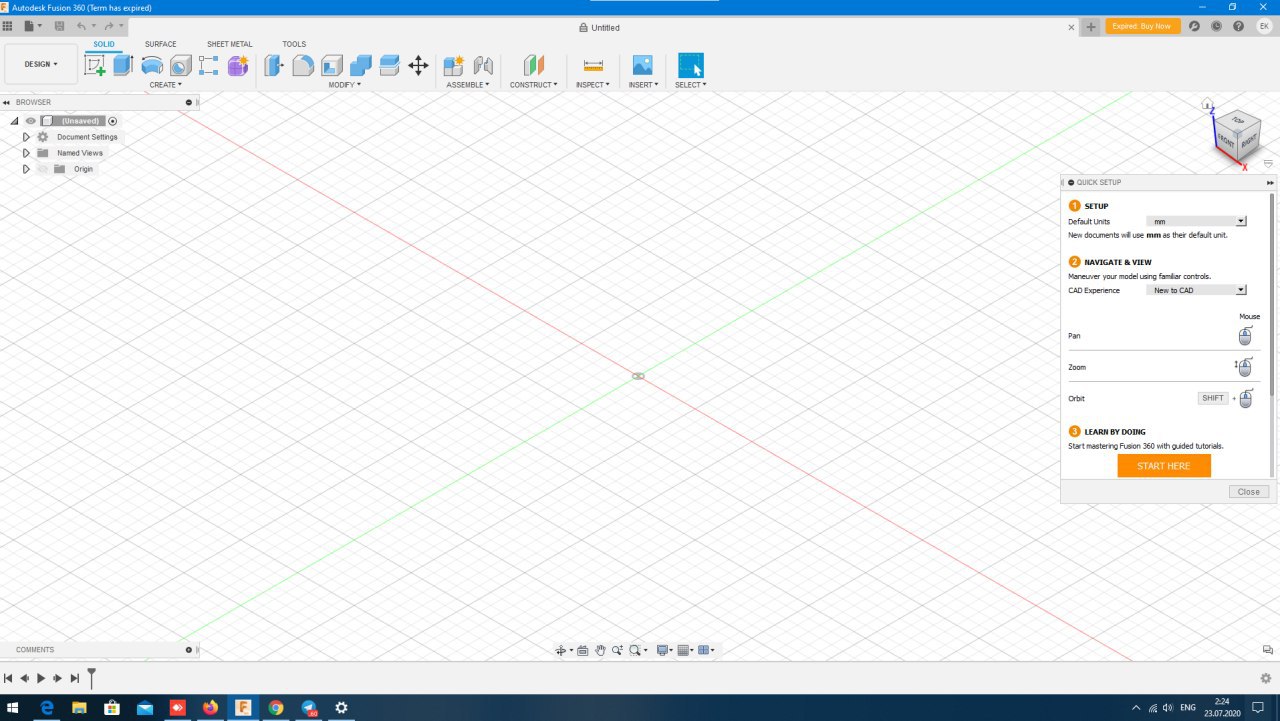Open the Design workspace dropdown
The image size is (1280, 721).
(x=41, y=64)
